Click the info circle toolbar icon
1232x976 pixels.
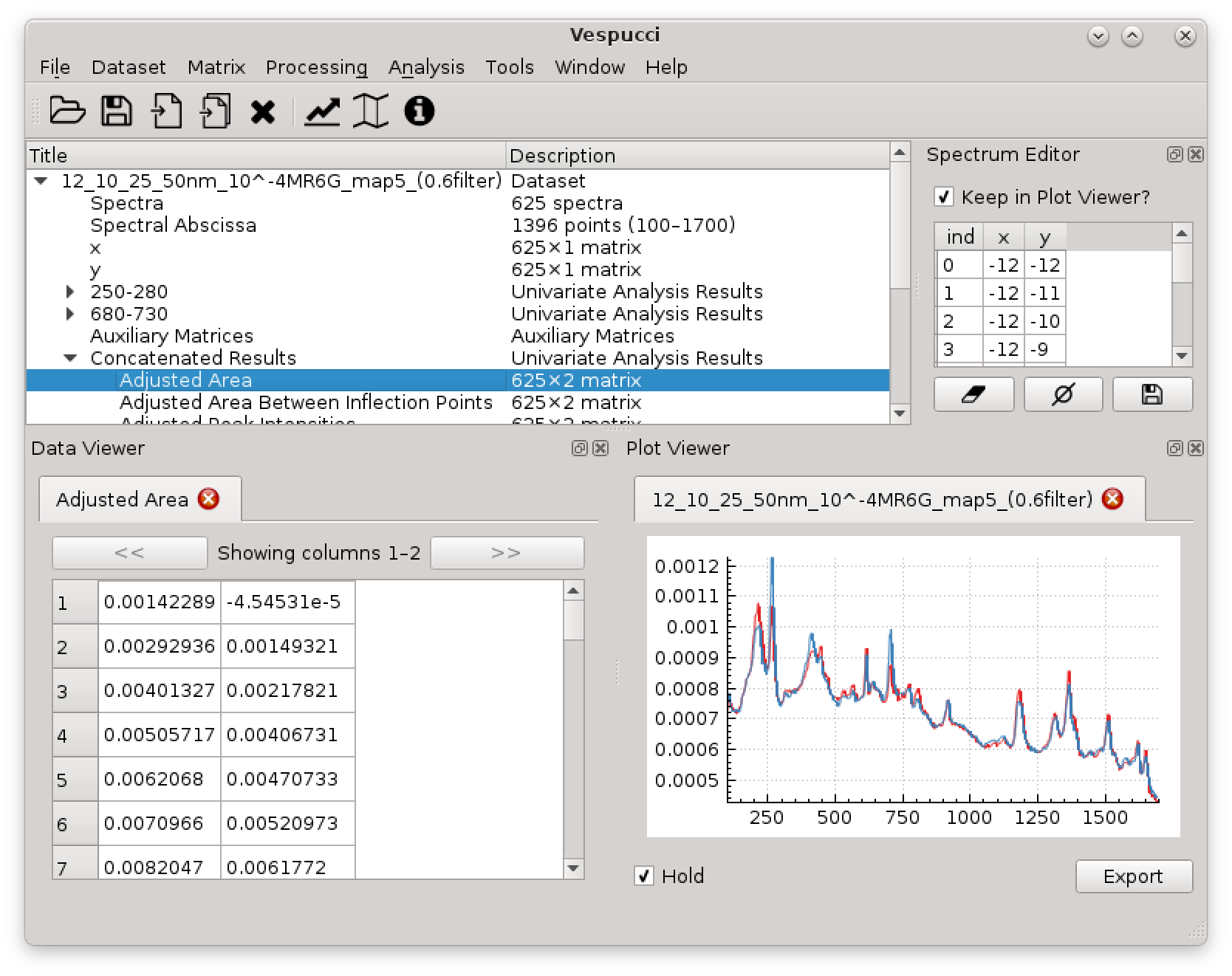click(419, 111)
